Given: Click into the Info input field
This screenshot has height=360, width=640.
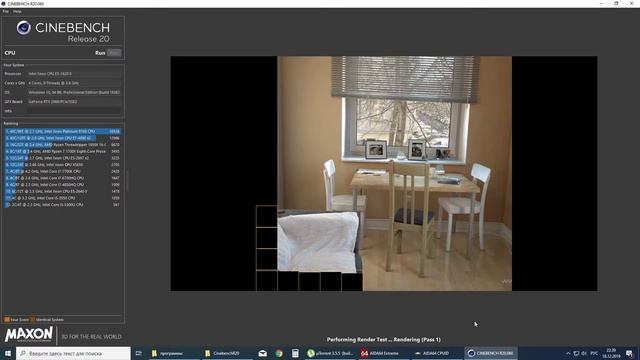Looking at the screenshot, I should click(74, 111).
